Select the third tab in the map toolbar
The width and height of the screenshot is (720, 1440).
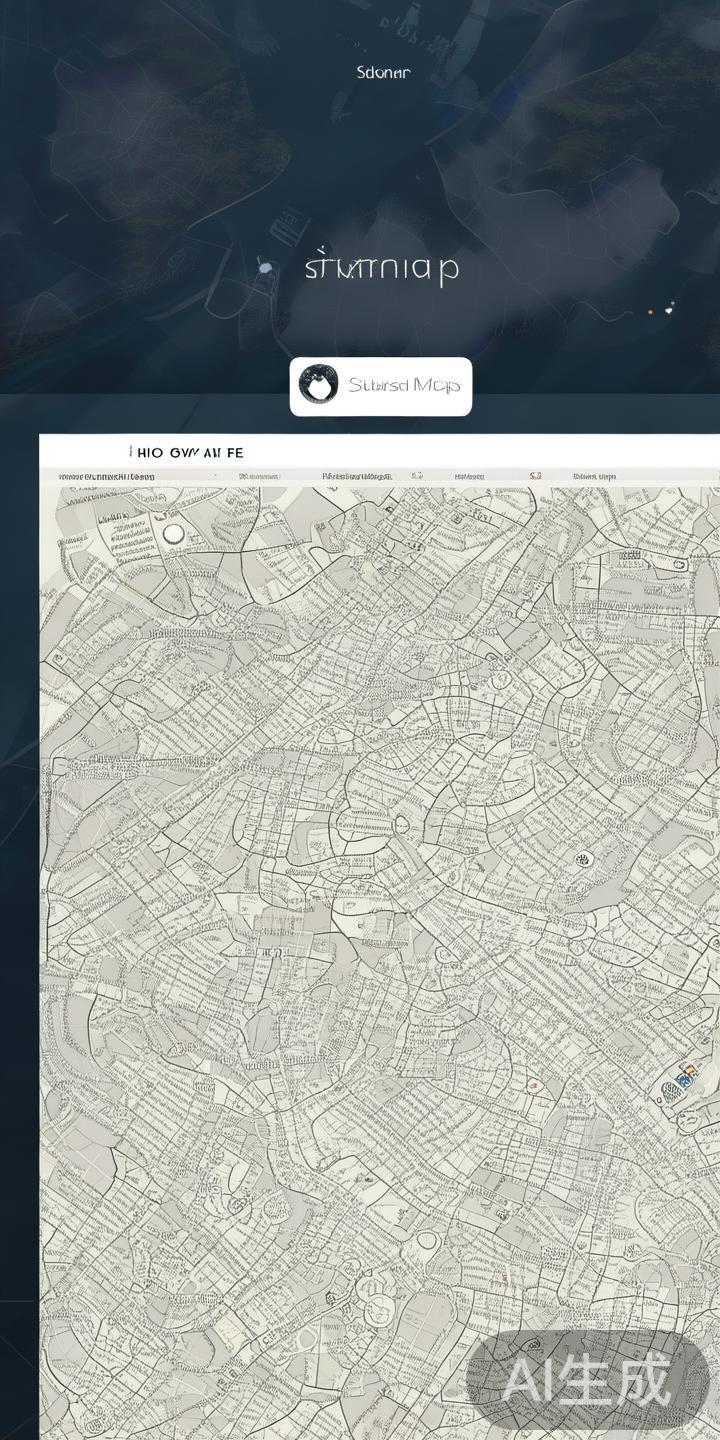pyautogui.click(x=357, y=477)
